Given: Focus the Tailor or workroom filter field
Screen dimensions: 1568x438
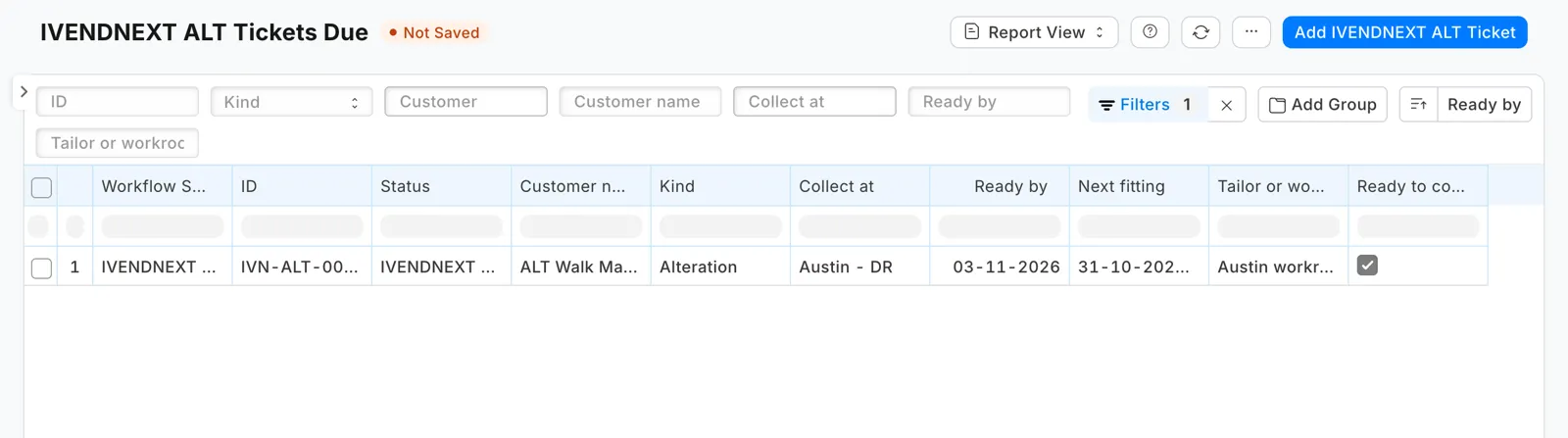Looking at the screenshot, I should point(118,143).
